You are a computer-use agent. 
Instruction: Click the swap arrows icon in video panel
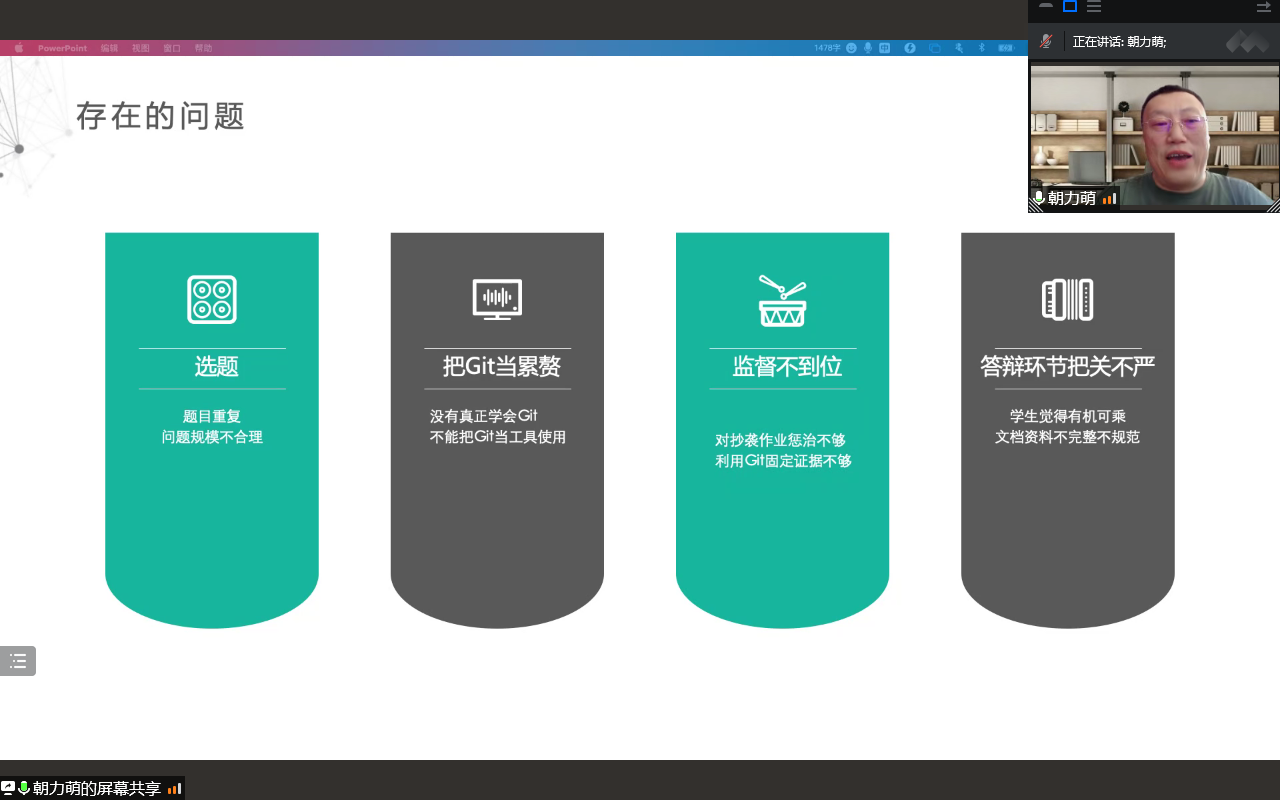[x=1263, y=7]
